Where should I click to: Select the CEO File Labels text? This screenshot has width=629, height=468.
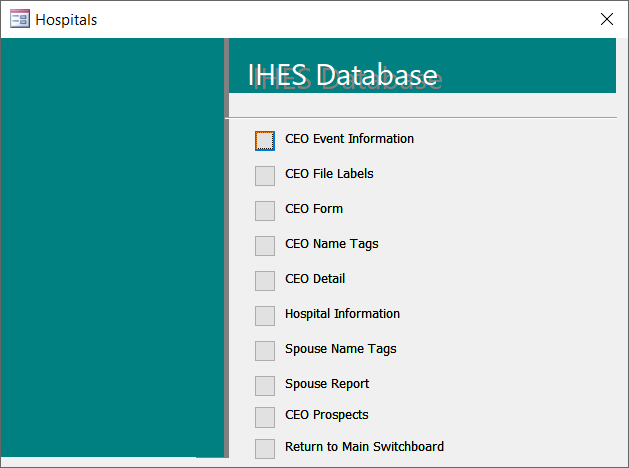coord(329,174)
